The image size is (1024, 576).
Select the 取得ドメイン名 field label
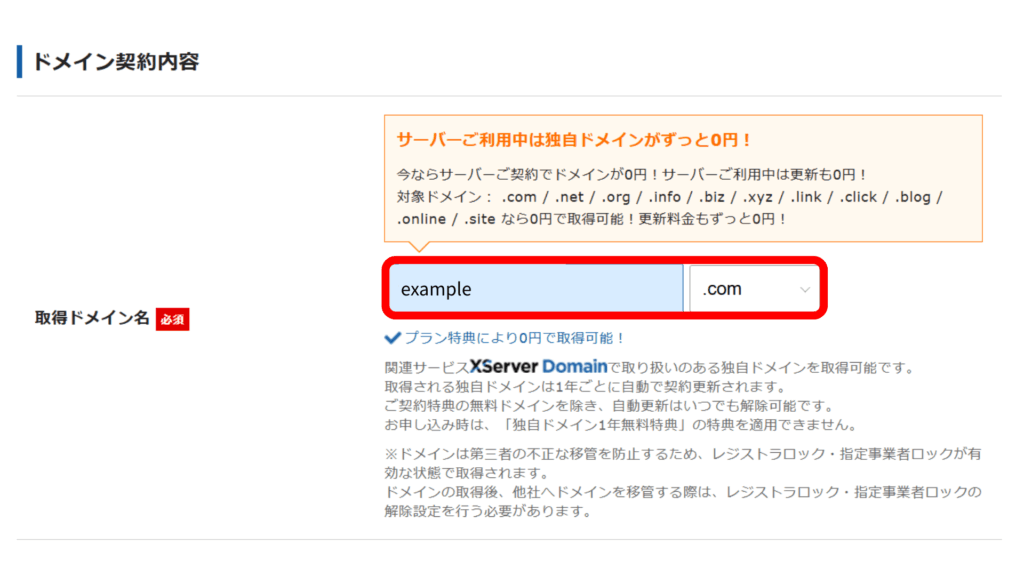pos(92,318)
